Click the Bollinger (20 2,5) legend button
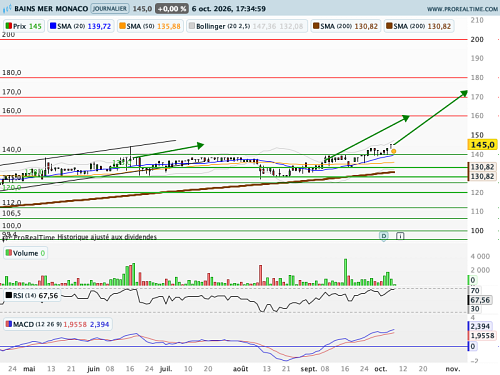Screen dimensions: 500x375 (246, 26)
